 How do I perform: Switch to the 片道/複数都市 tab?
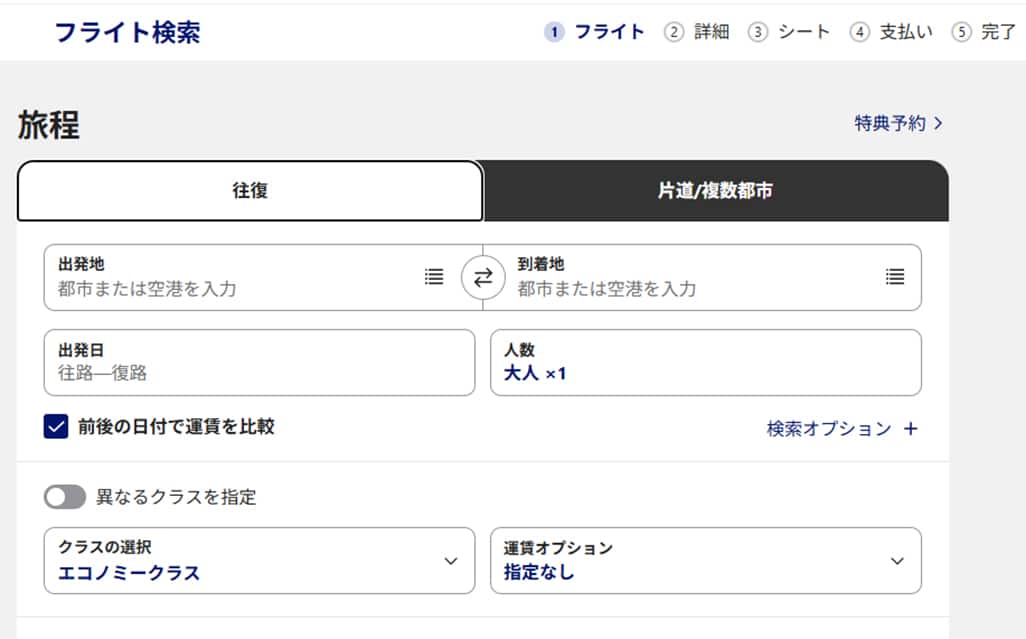(715, 191)
